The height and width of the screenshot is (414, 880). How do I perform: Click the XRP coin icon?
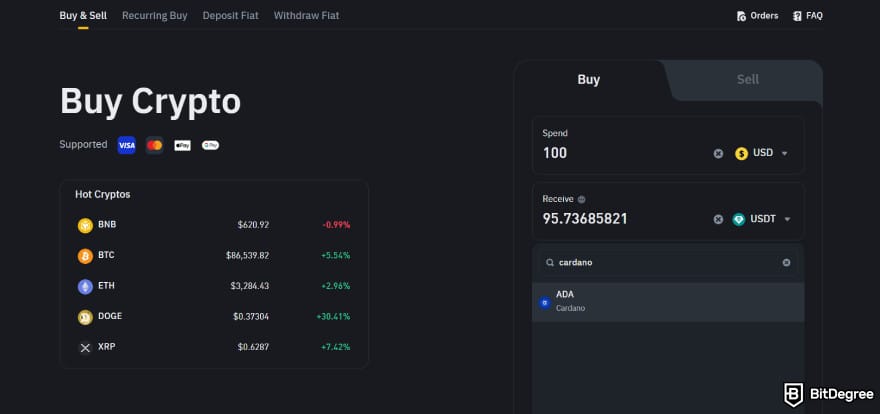click(x=85, y=348)
